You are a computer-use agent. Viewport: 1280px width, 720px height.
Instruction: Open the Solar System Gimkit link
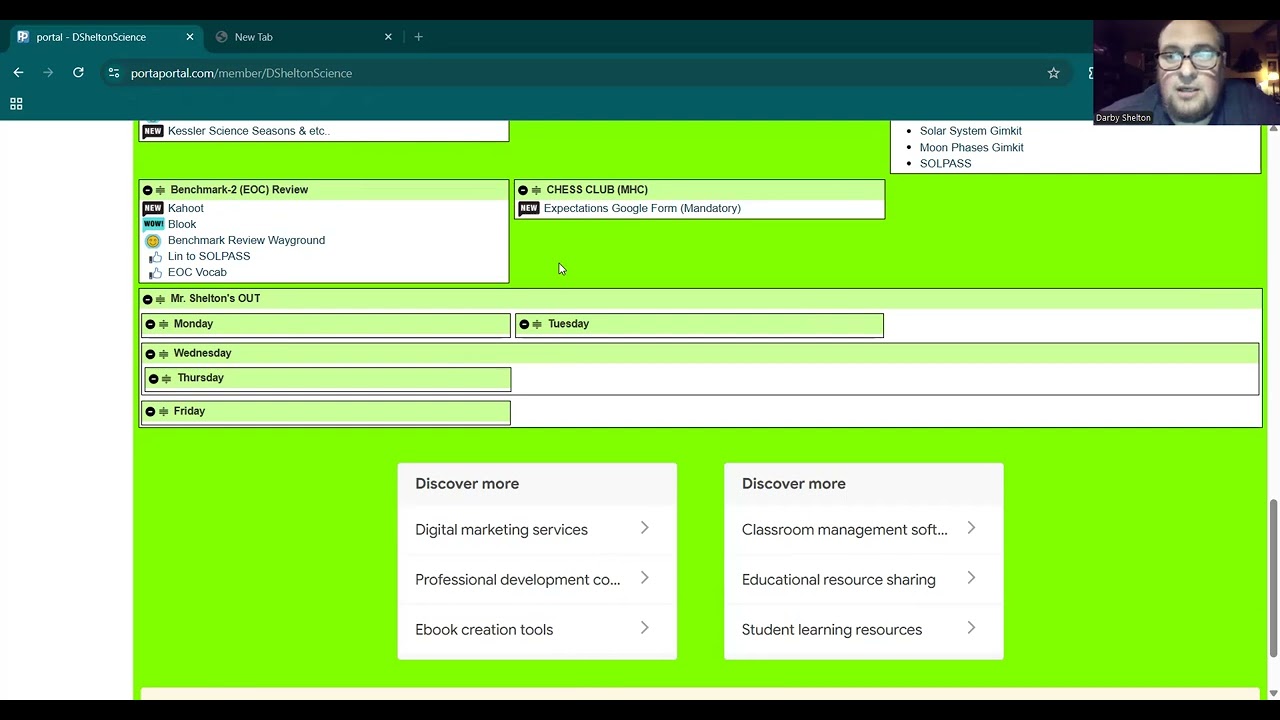coord(971,131)
